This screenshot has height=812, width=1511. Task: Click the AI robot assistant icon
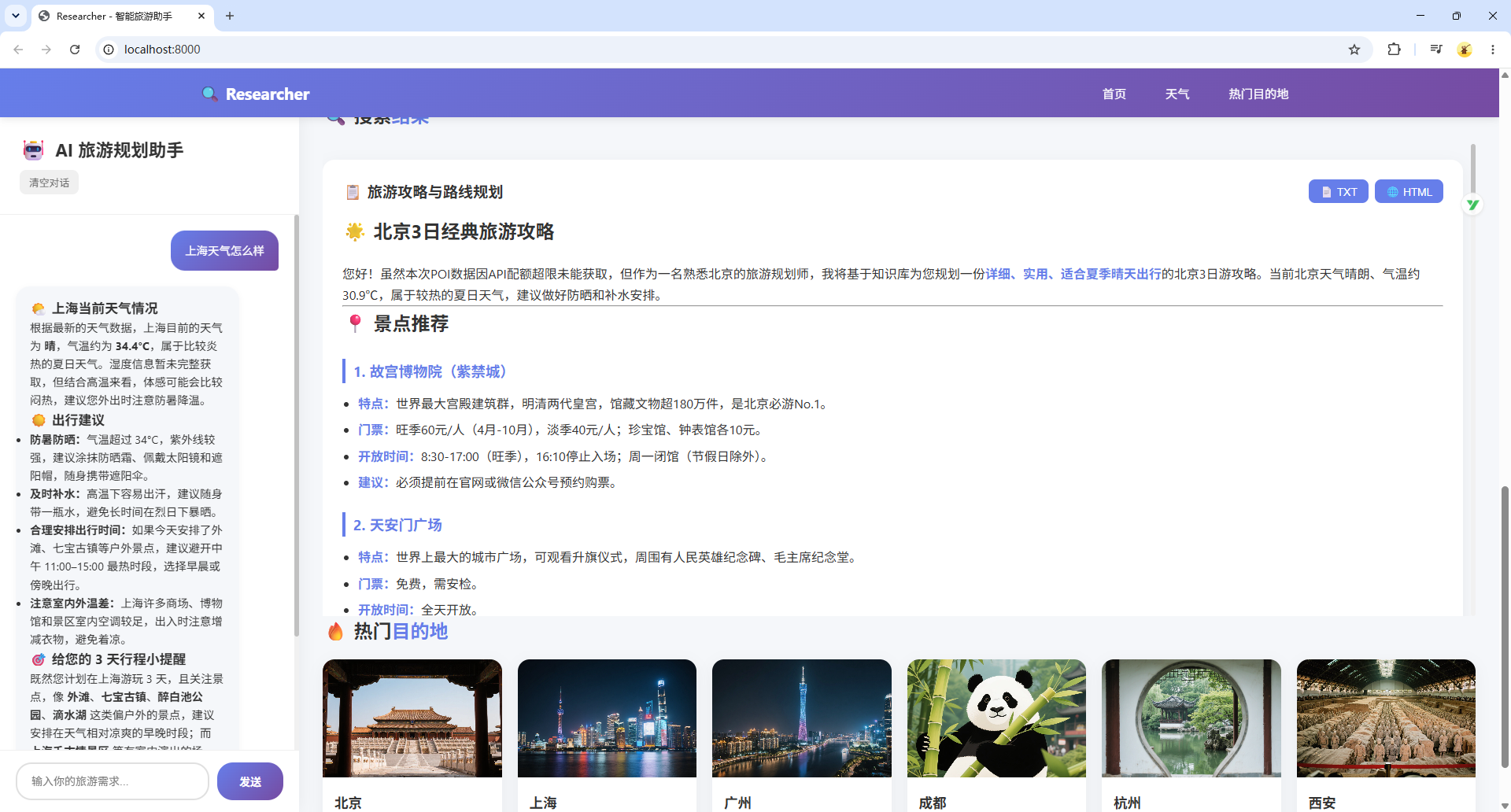[x=34, y=149]
